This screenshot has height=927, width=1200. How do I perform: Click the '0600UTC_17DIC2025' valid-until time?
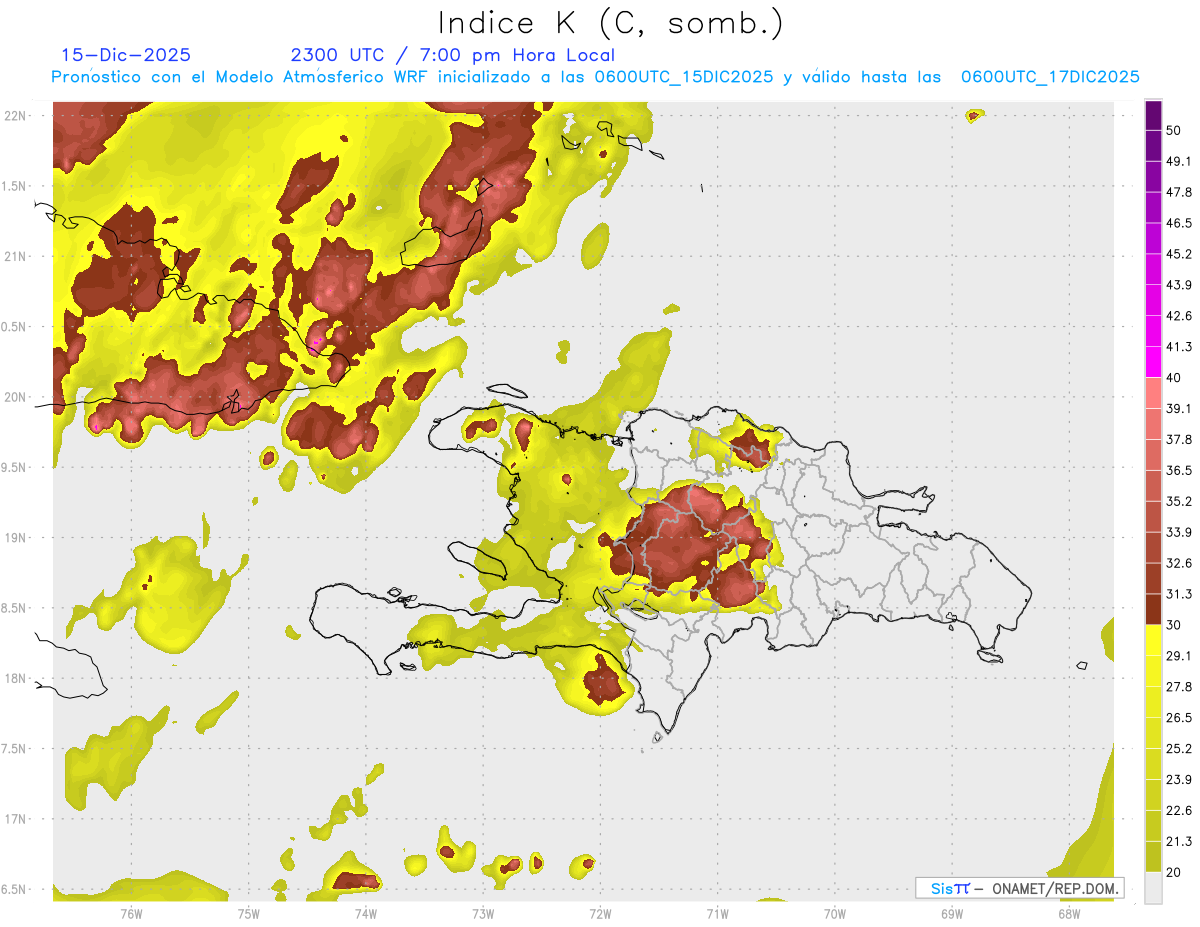[x=1050, y=77]
